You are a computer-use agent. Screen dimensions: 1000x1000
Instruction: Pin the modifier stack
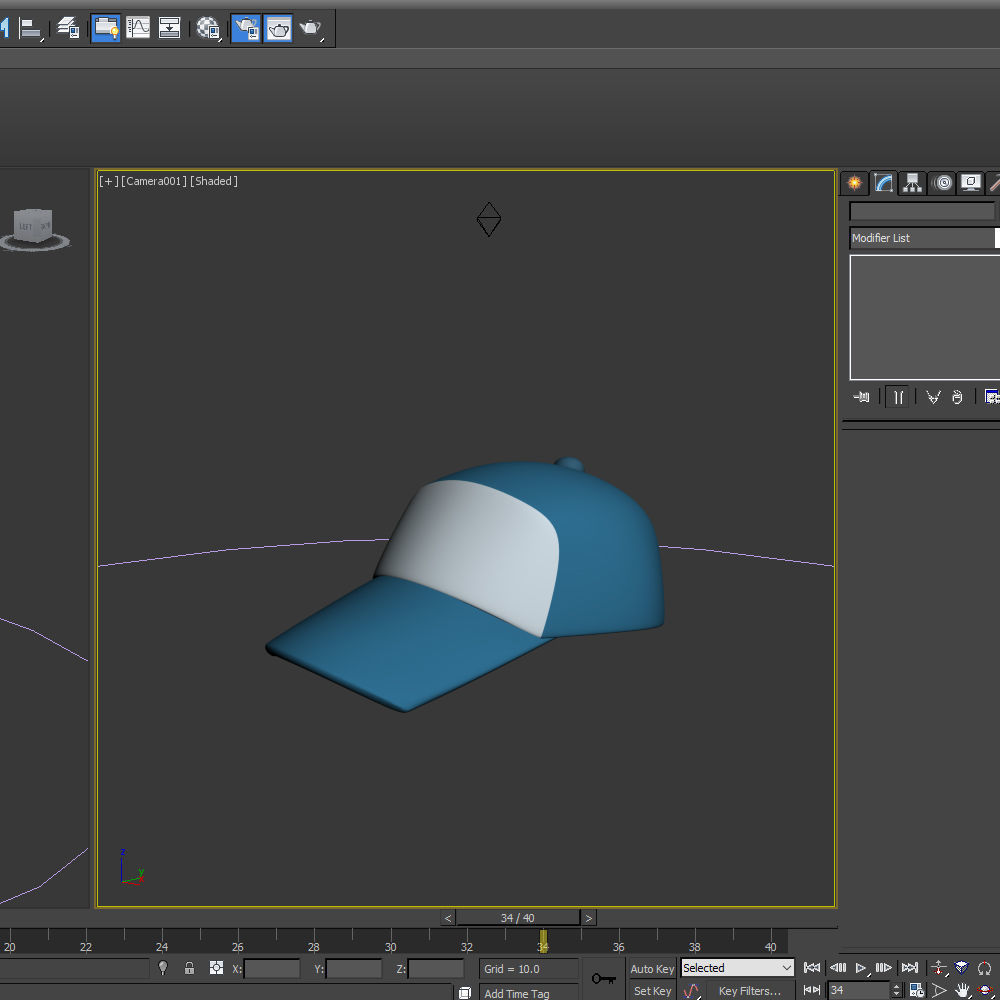(862, 396)
